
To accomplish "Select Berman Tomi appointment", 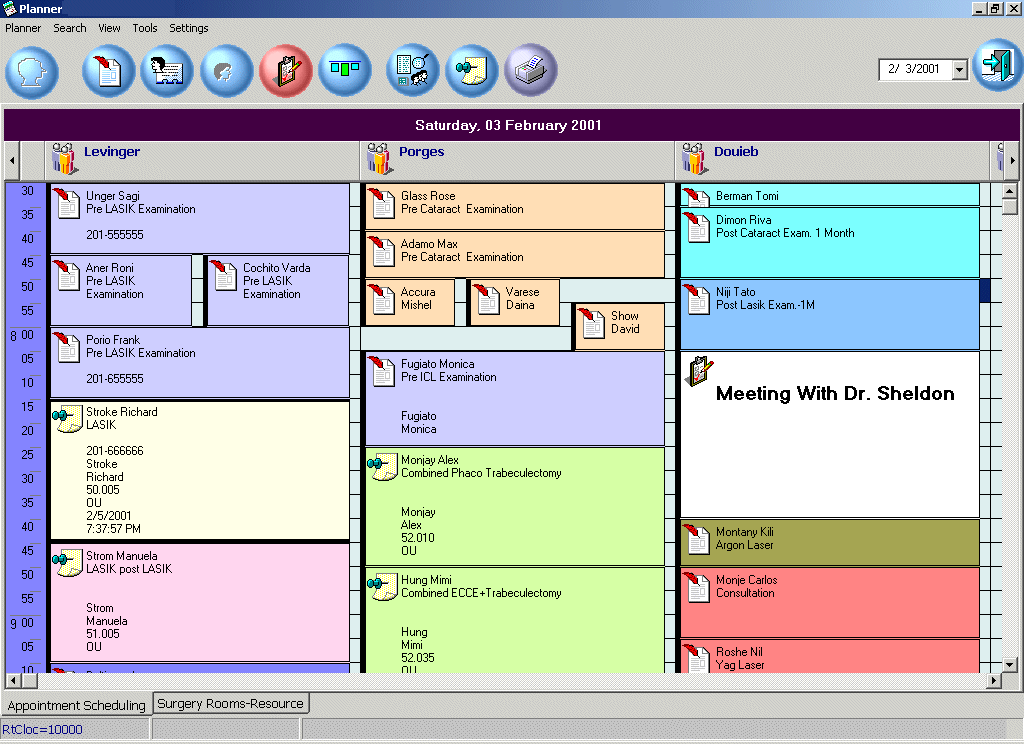I will (x=830, y=195).
